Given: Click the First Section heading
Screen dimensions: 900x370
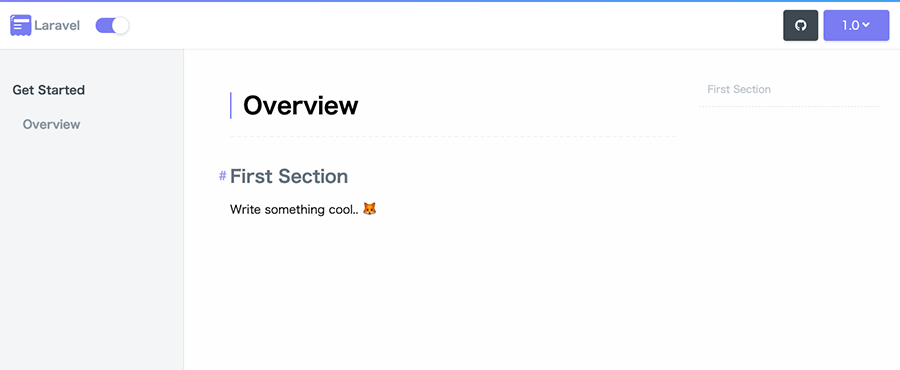Looking at the screenshot, I should (289, 176).
